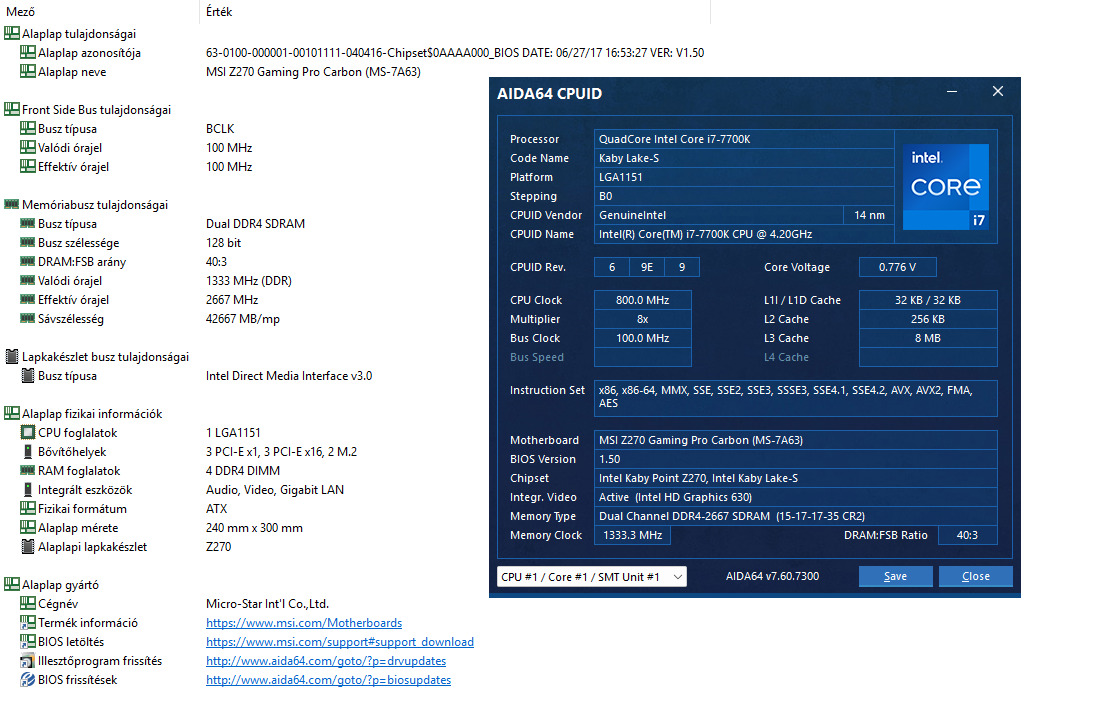Open the CPU #1 / Core #1 selector dropdown
This screenshot has width=1099, height=726.
tap(592, 577)
